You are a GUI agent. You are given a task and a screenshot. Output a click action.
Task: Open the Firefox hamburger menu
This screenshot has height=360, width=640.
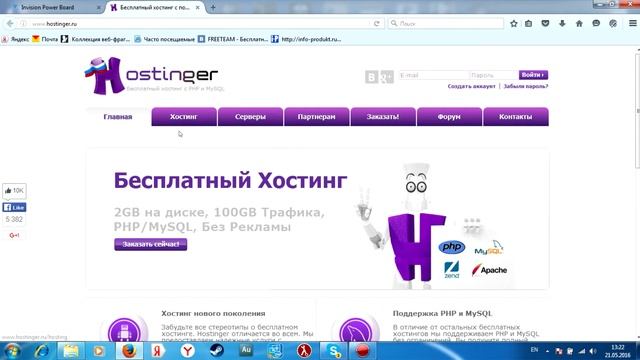tap(632, 24)
